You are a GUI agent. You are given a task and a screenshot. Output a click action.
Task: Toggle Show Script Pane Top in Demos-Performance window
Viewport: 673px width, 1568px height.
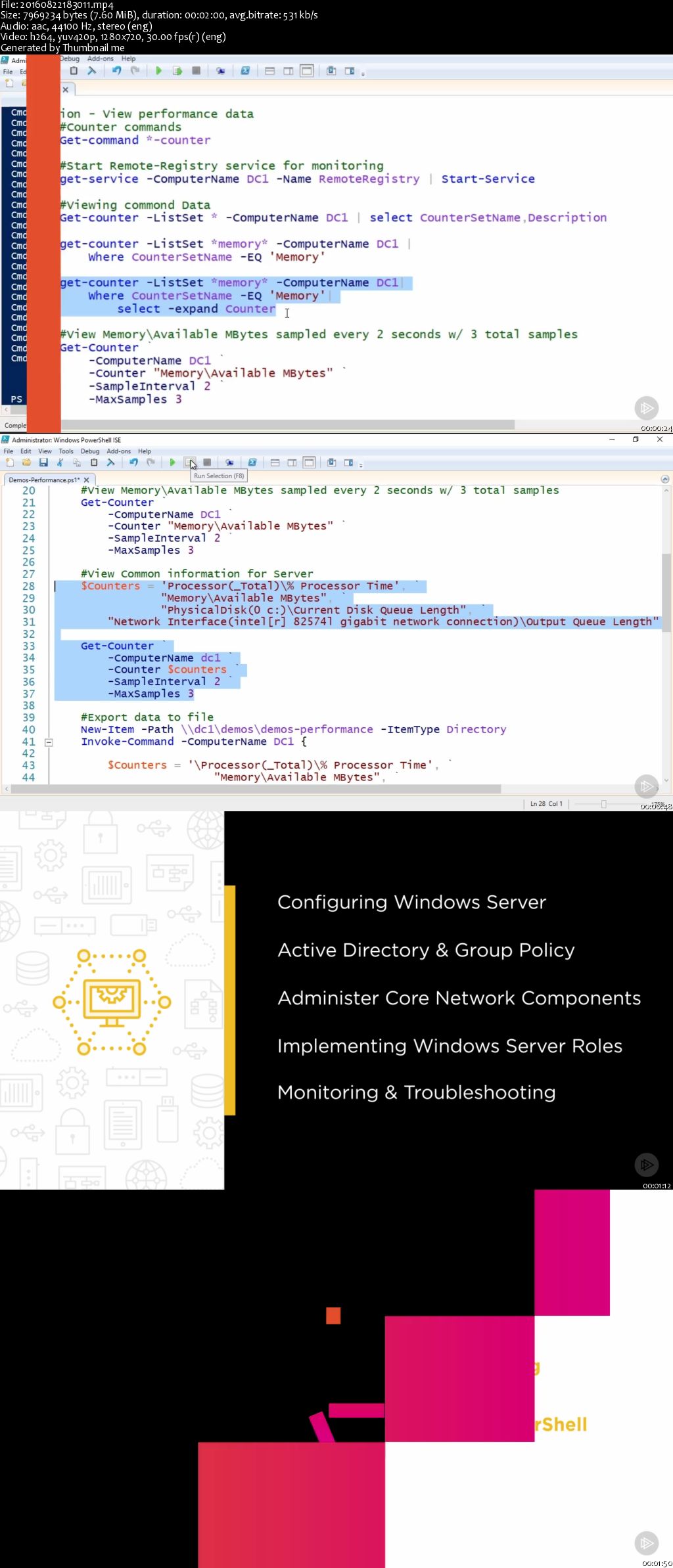coord(275,462)
